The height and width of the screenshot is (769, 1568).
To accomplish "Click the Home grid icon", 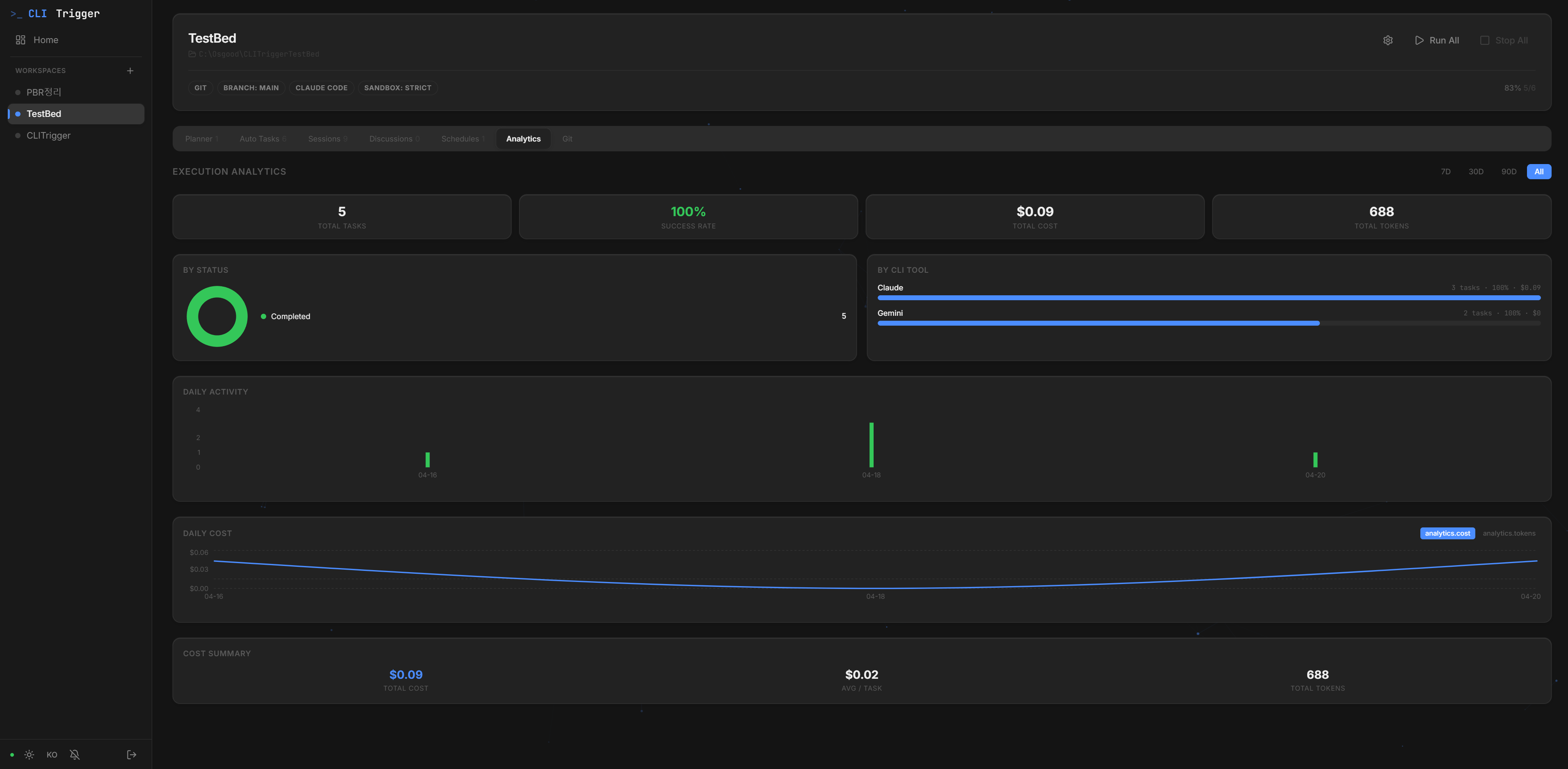I will pyautogui.click(x=21, y=39).
